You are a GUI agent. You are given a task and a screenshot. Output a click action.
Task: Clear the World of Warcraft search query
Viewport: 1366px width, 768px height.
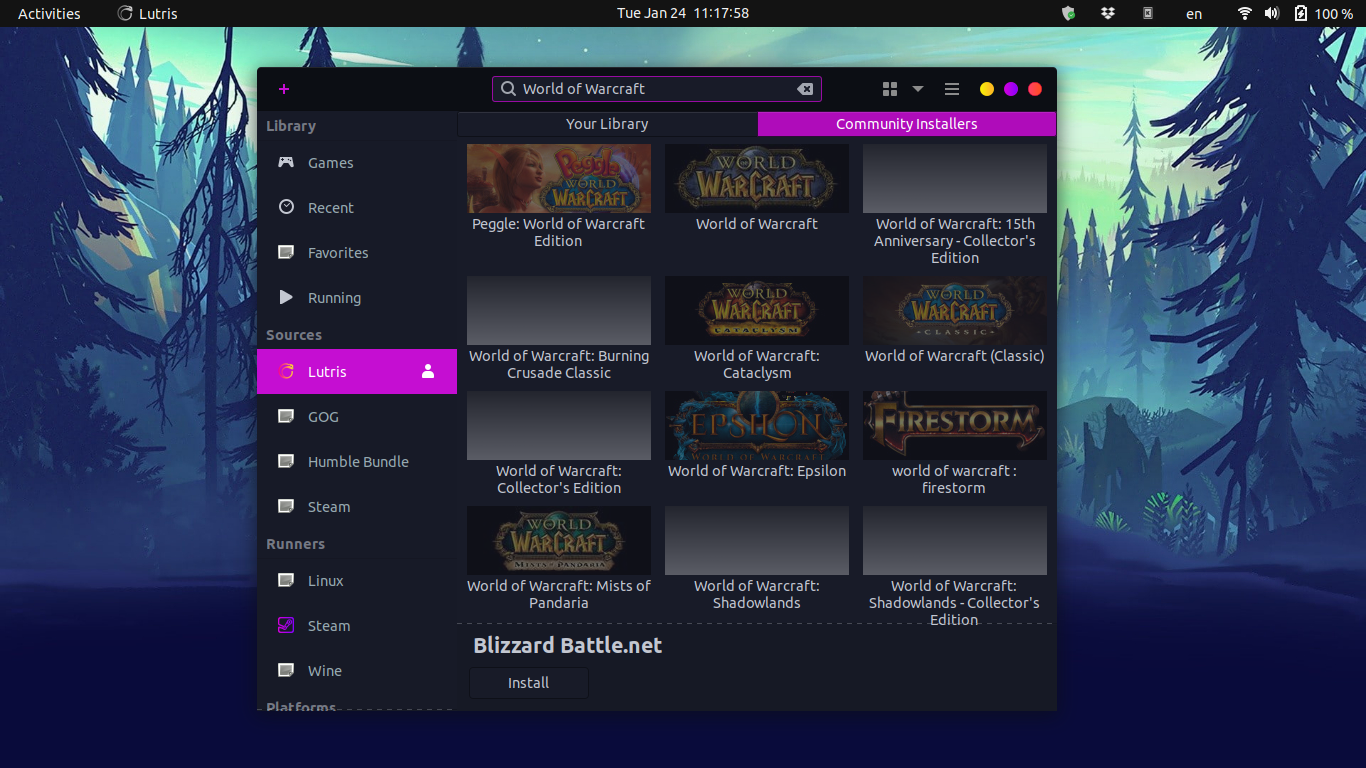806,88
